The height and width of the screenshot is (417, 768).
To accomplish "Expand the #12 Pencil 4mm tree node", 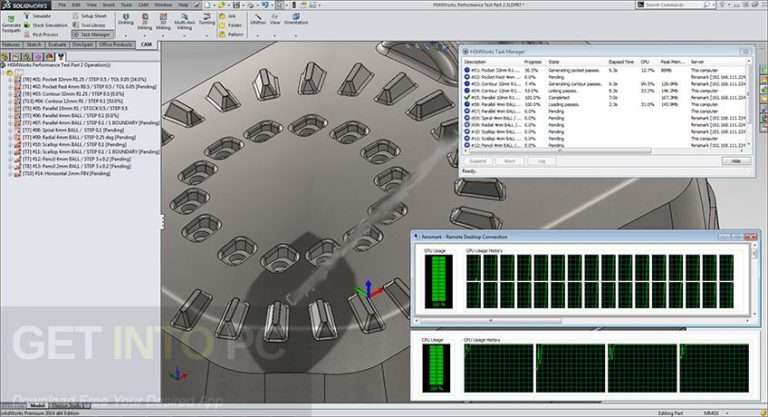I will point(10,159).
